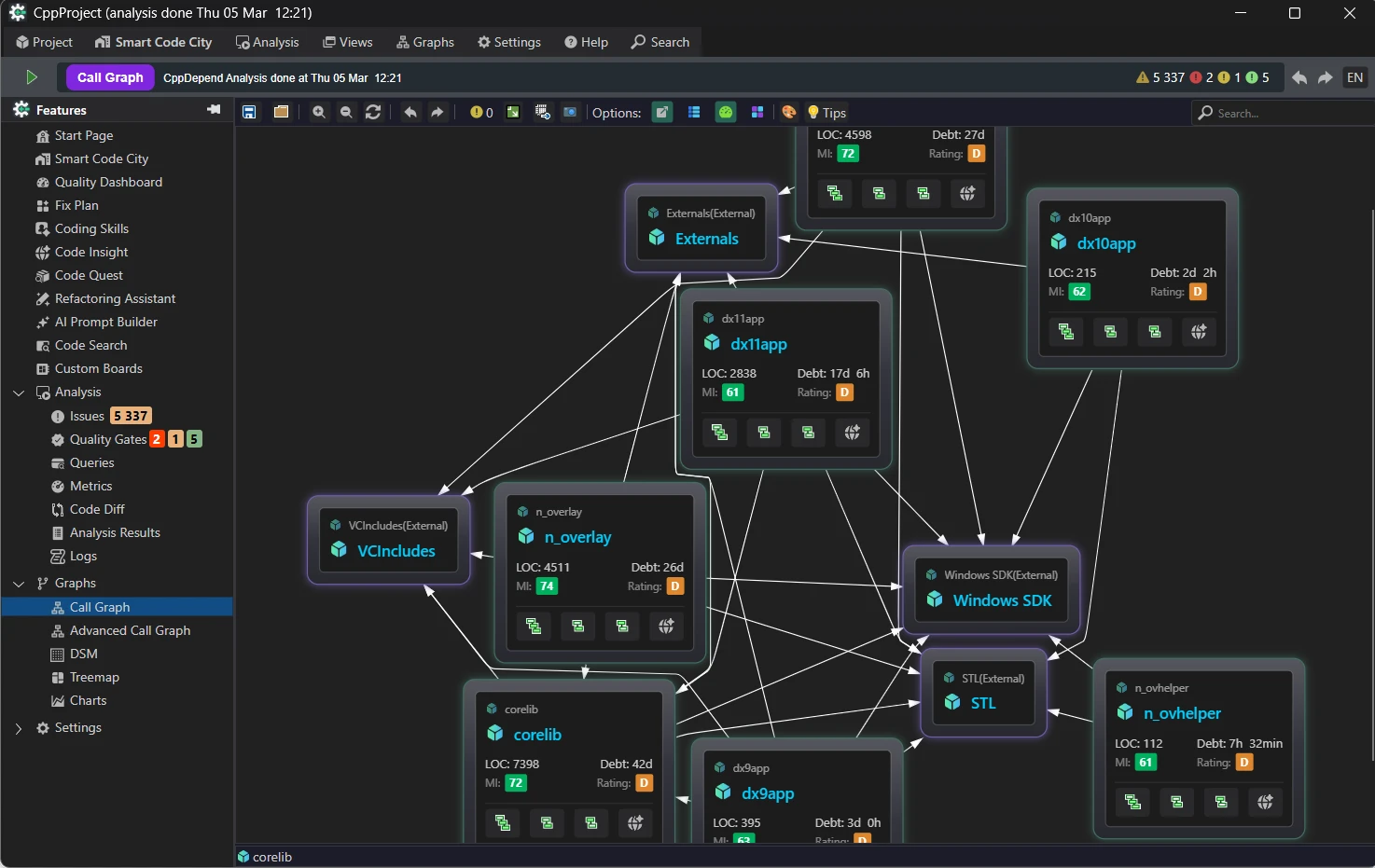Open the Help menu
The image size is (1375, 868).
[x=586, y=42]
